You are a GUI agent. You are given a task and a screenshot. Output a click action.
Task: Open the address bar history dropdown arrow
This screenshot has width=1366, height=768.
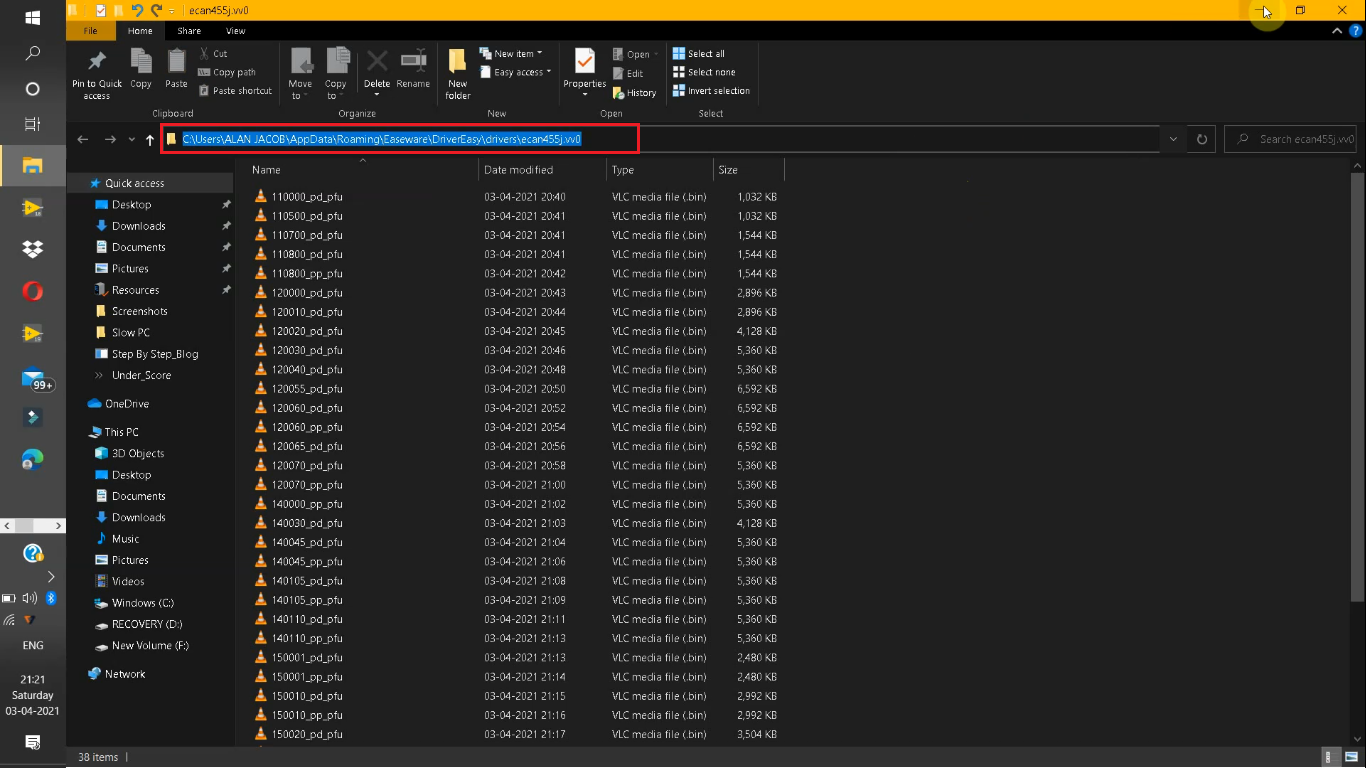point(1172,138)
